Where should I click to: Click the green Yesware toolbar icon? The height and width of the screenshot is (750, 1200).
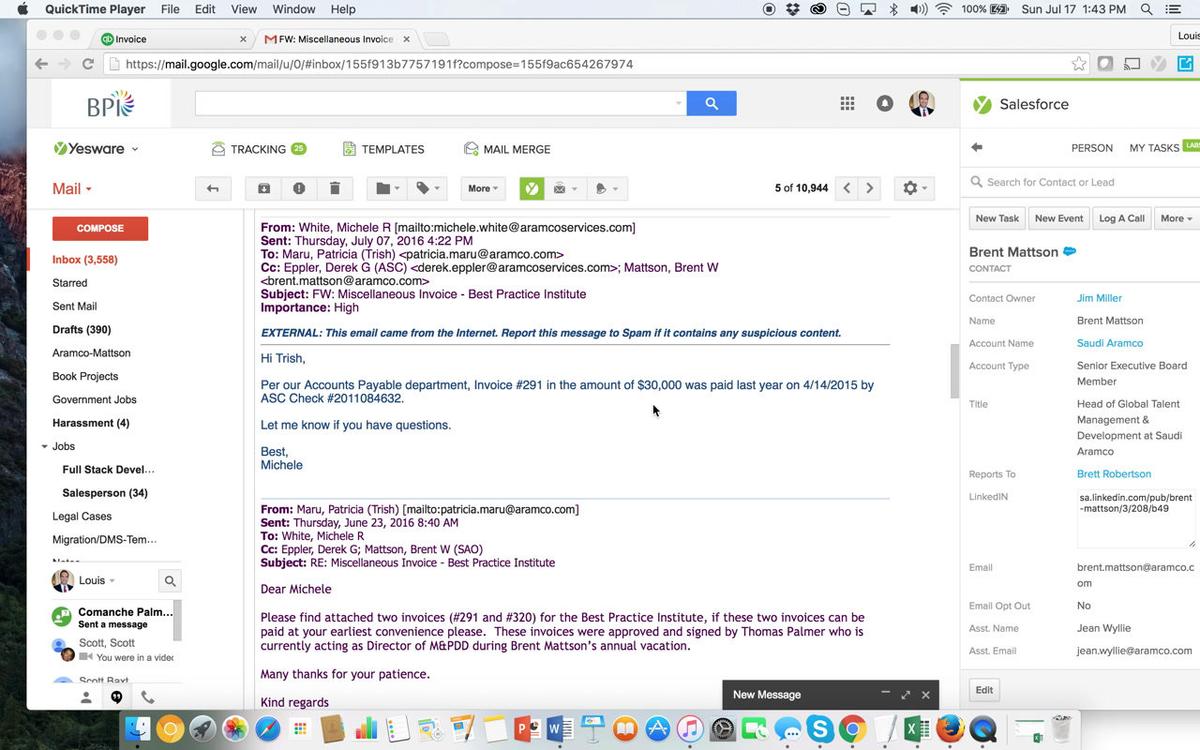click(x=532, y=188)
